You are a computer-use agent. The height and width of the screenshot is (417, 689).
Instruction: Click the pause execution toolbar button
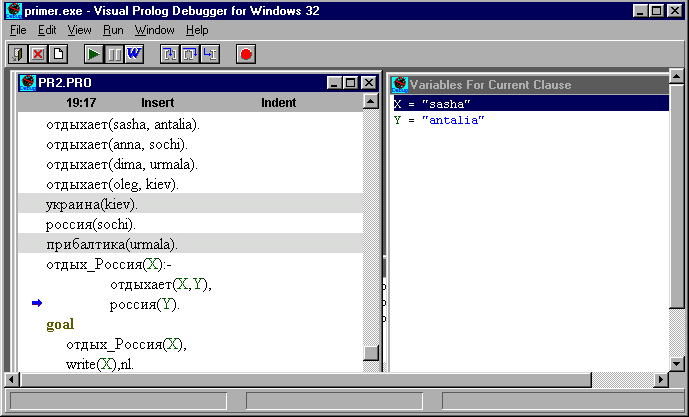(x=114, y=54)
